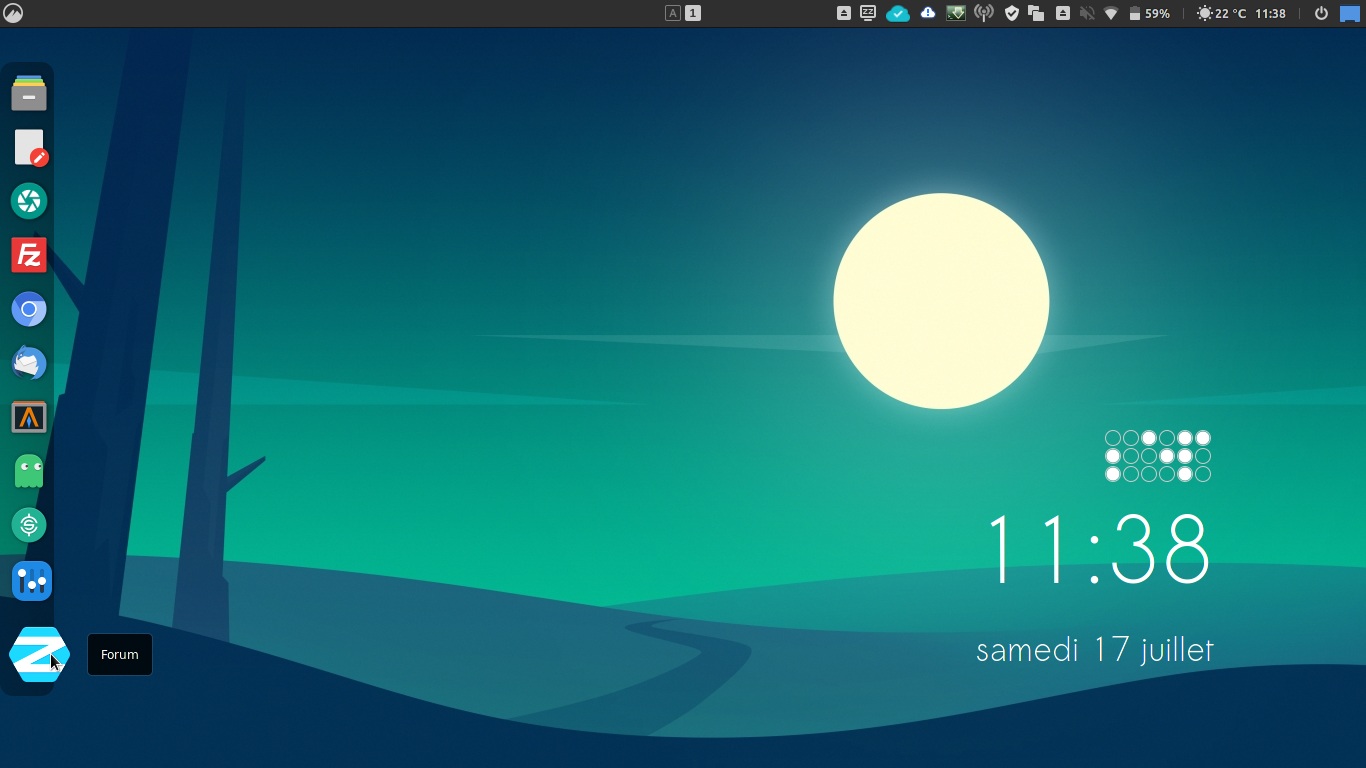Open the applications menu in top-left corner
1366x768 pixels.
point(13,13)
